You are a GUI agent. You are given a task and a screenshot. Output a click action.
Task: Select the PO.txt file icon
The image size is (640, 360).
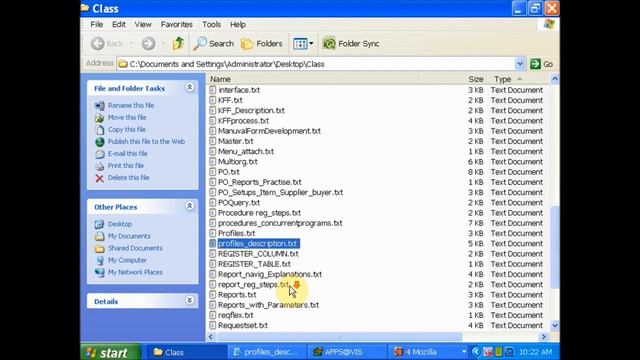coord(213,172)
